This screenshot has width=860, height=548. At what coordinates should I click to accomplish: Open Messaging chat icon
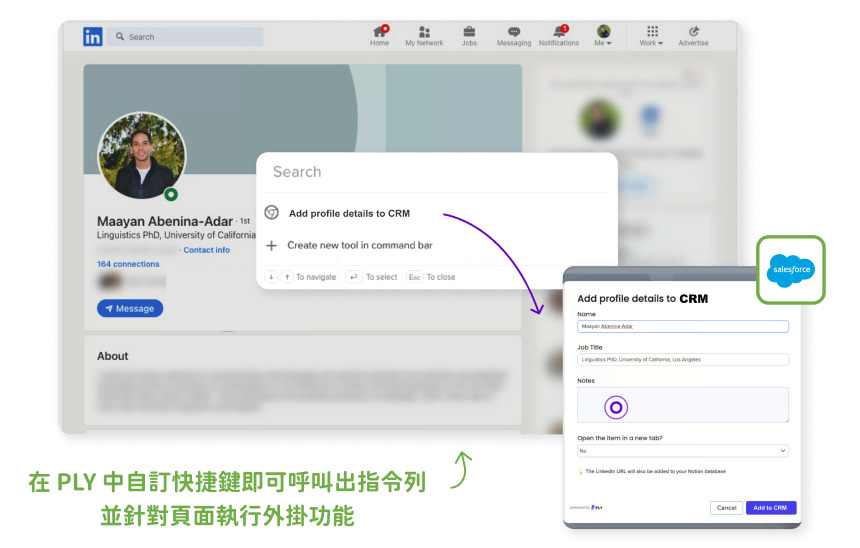[x=514, y=36]
